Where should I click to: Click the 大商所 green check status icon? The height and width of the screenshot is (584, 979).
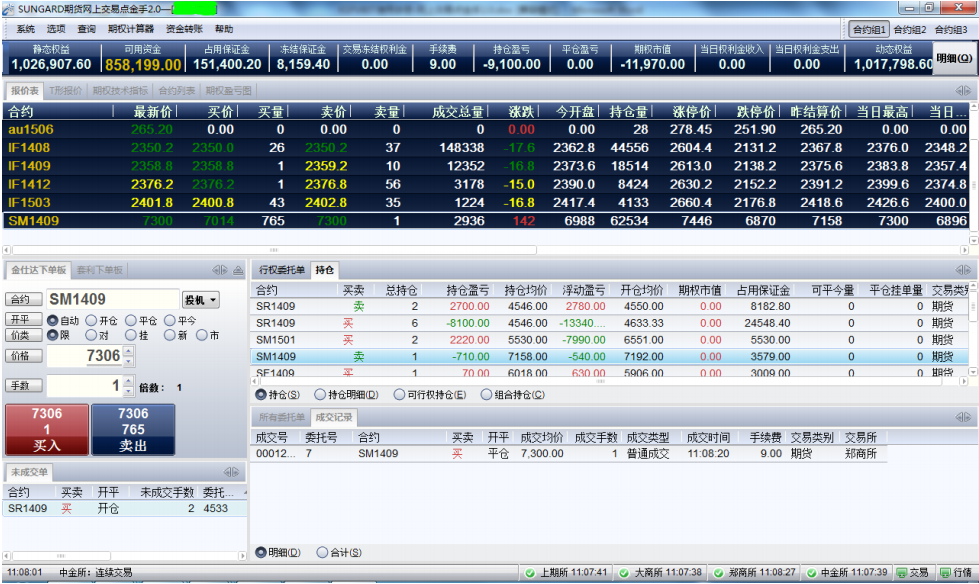click(624, 573)
